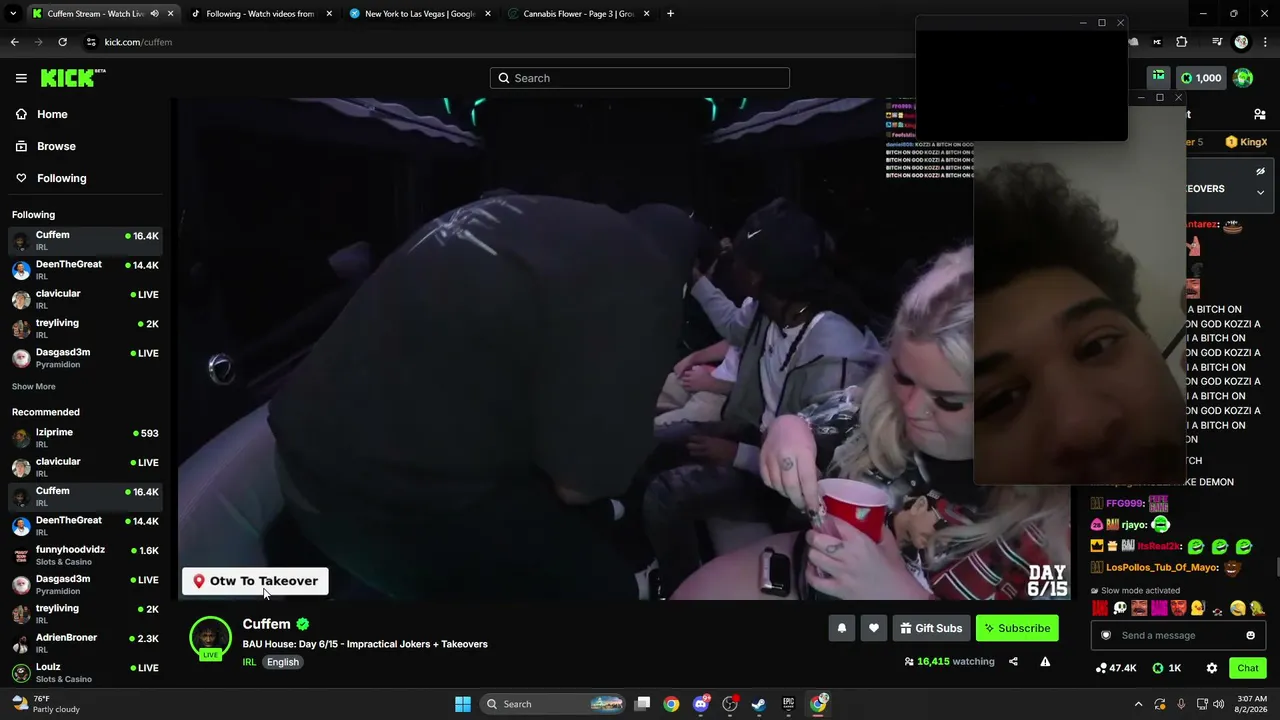1280x720 pixels.
Task: Open treyliving channel in the Following list
Action: pos(85,328)
